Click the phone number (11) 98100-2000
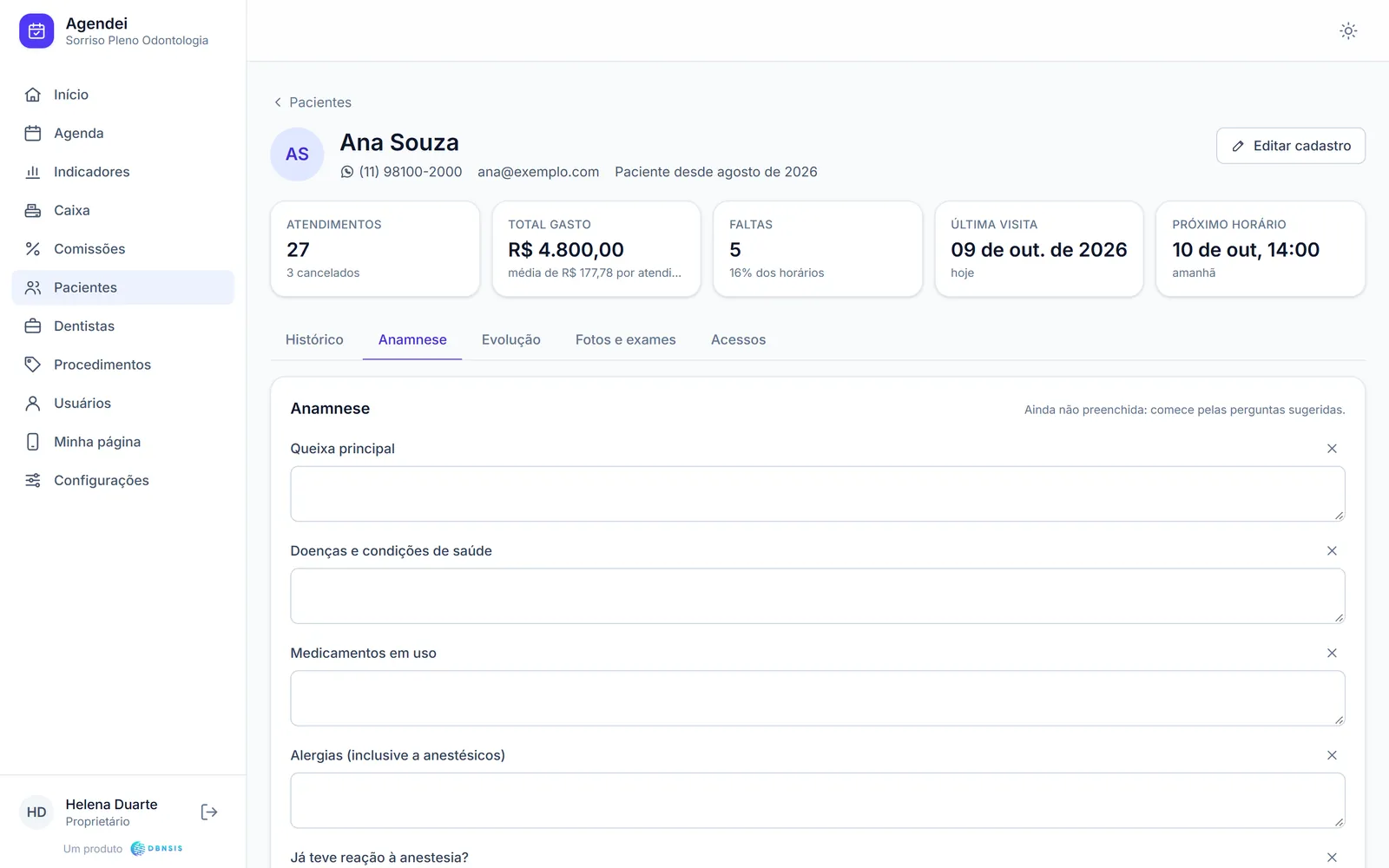This screenshot has height=868, width=1389. (x=411, y=172)
